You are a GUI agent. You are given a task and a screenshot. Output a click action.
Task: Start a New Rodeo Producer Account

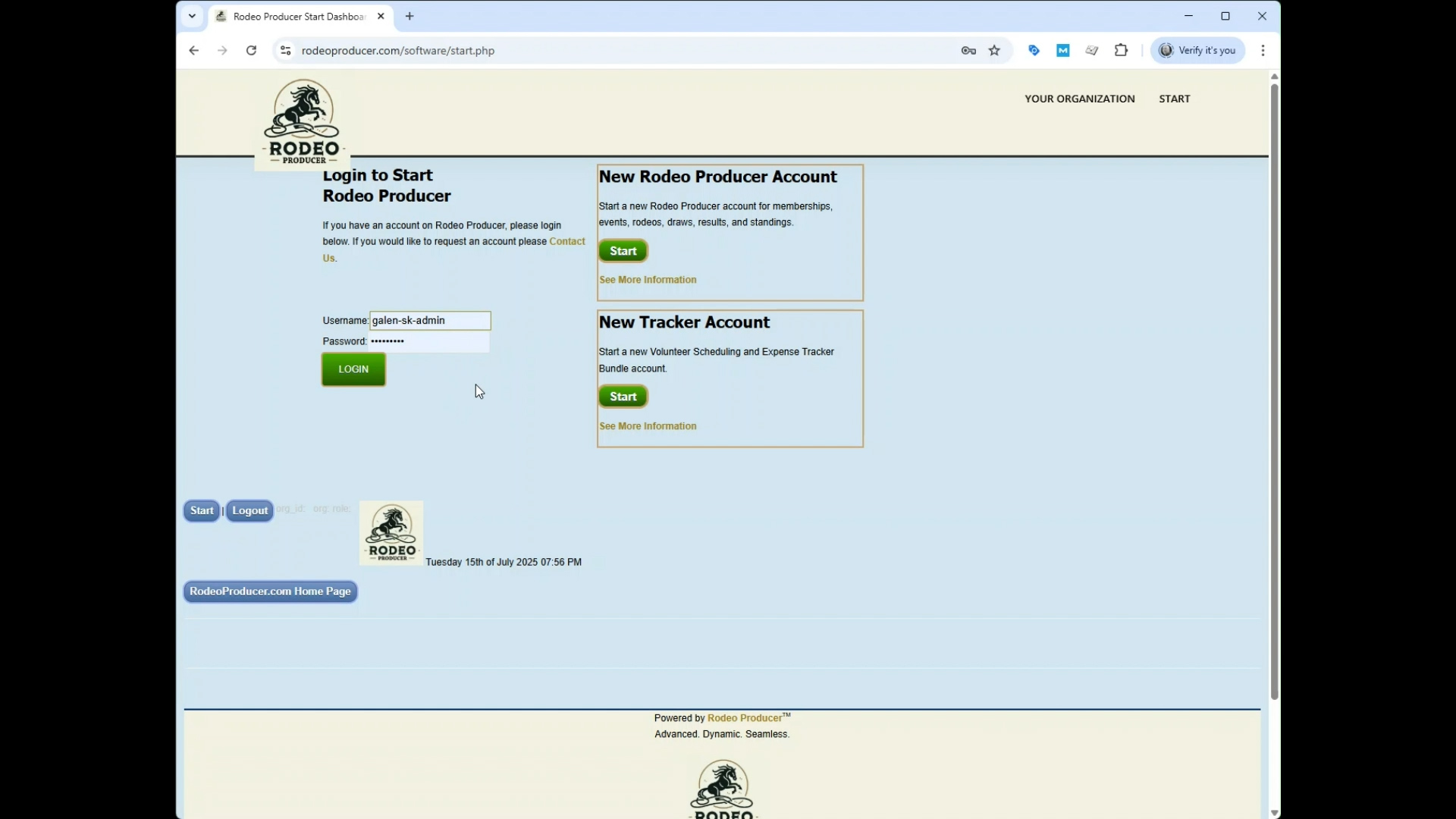623,251
